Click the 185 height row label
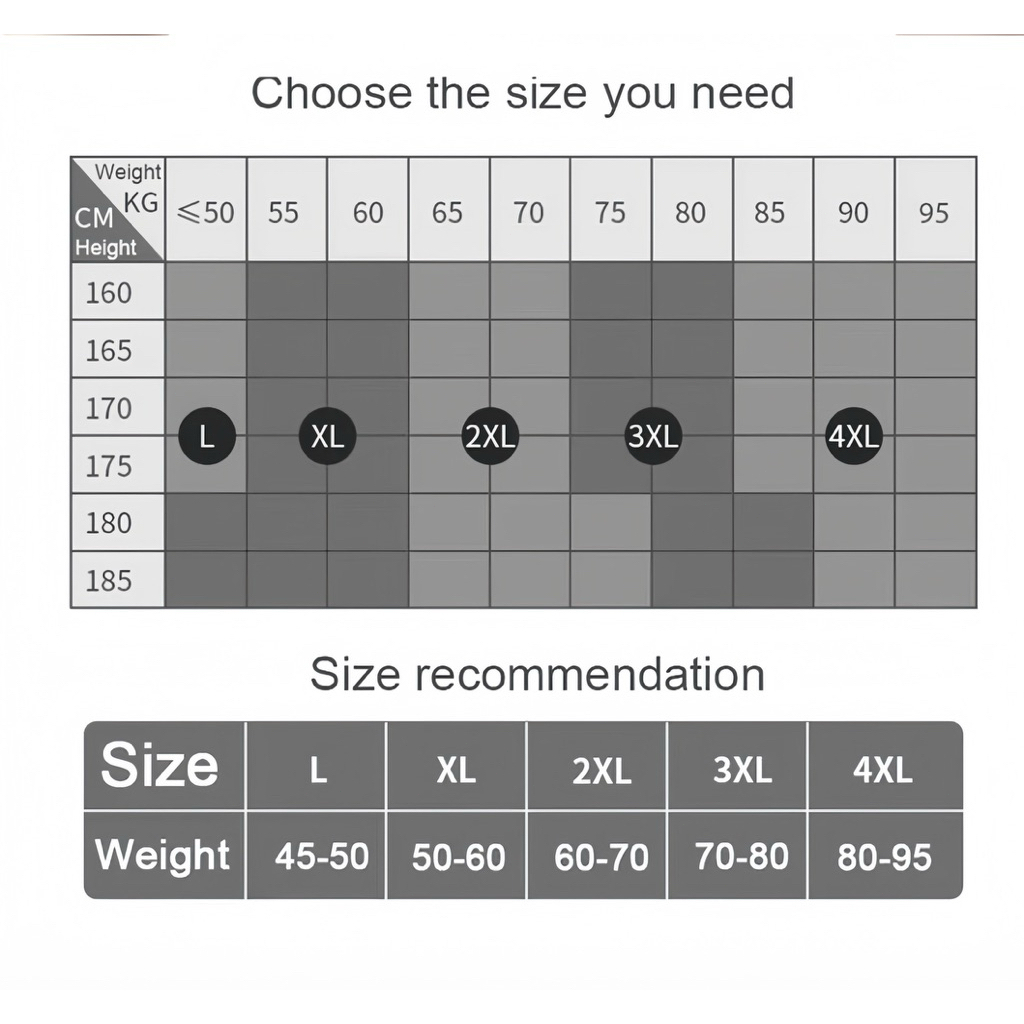Screen dimensions: 1024x1024 [x=109, y=580]
